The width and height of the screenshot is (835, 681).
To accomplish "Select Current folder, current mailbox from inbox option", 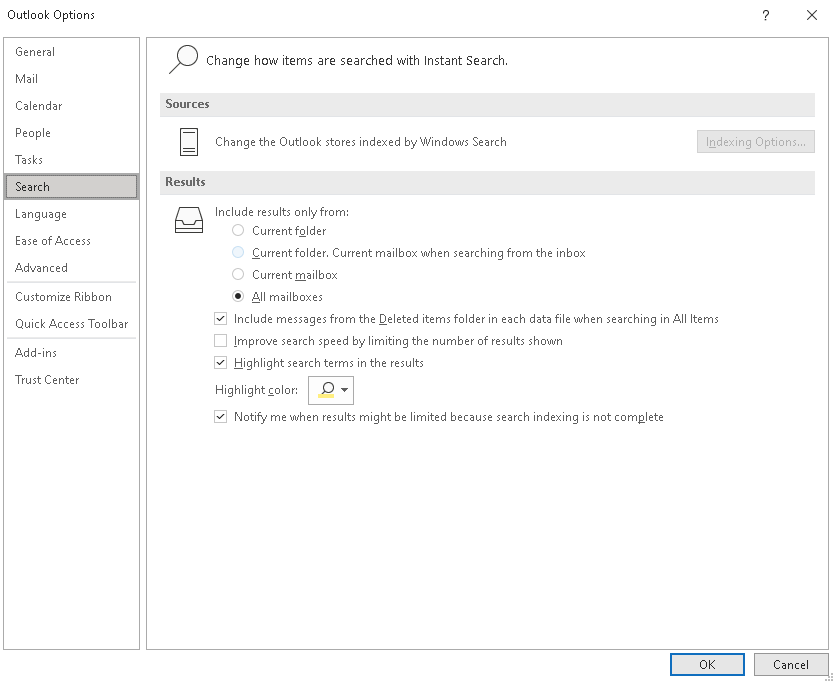I will 238,252.
